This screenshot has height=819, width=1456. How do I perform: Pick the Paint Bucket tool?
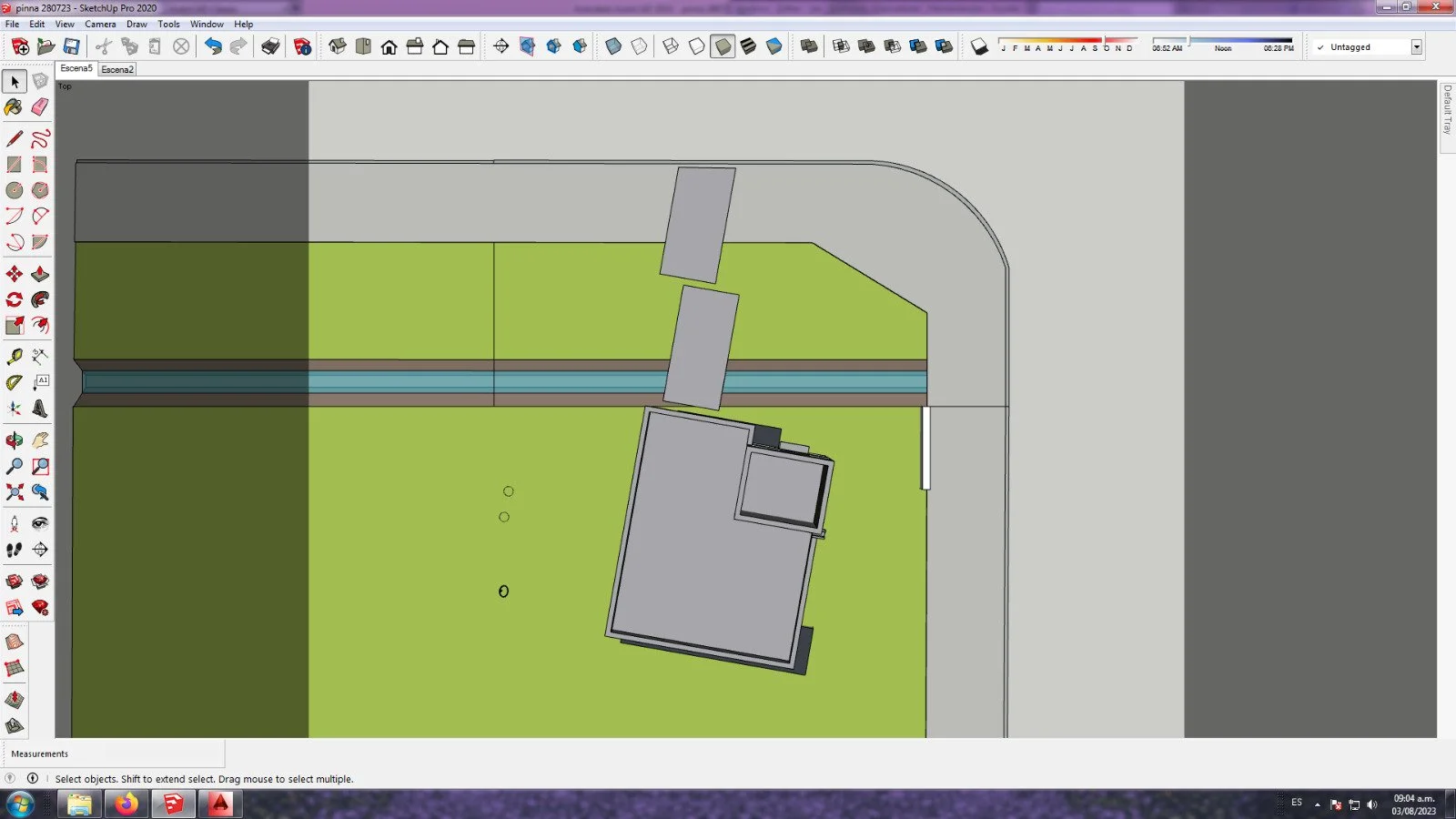[14, 107]
